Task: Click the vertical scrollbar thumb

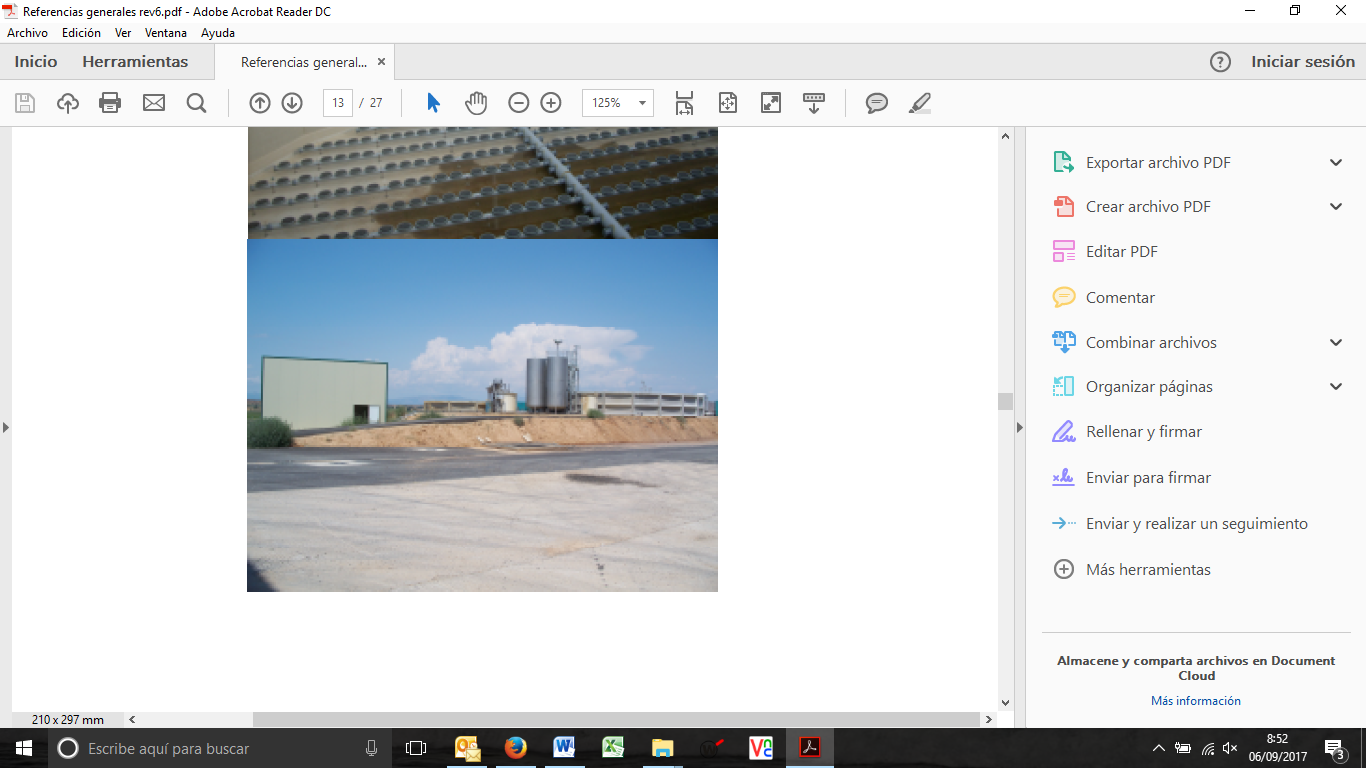Action: 1005,401
